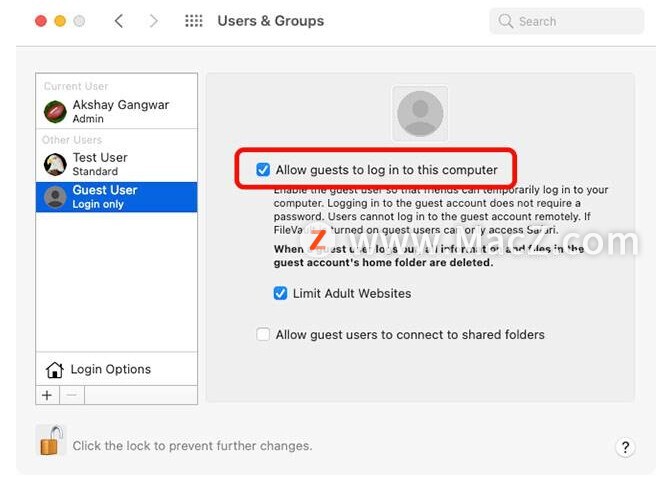This screenshot has height=480, width=658.
Task: Toggle the Limit Adult Websites checkbox
Action: pos(280,293)
